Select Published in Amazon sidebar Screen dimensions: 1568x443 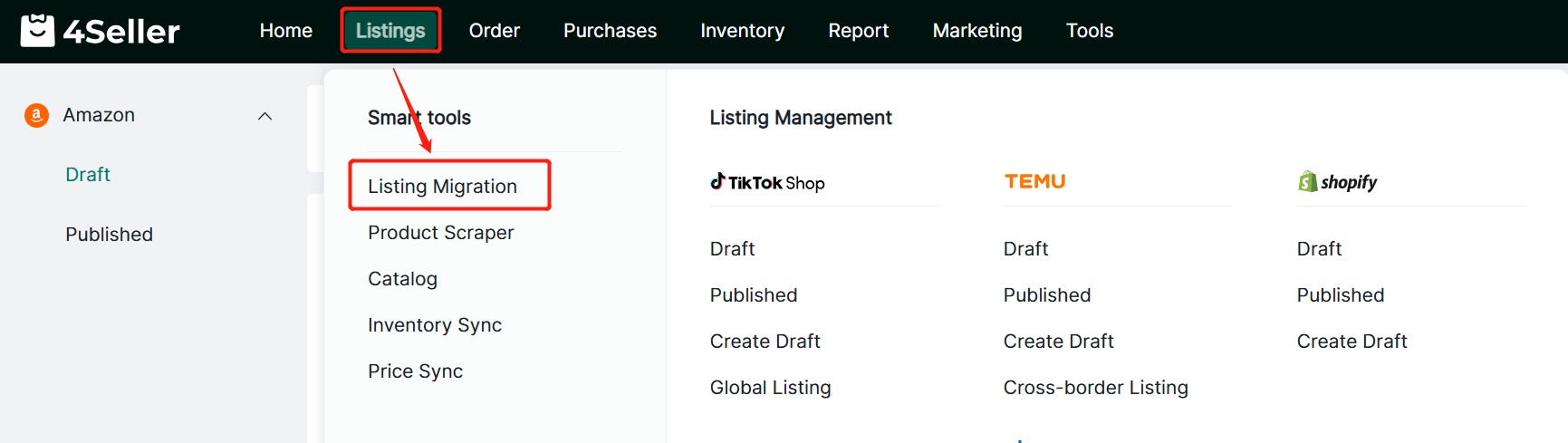(x=109, y=235)
